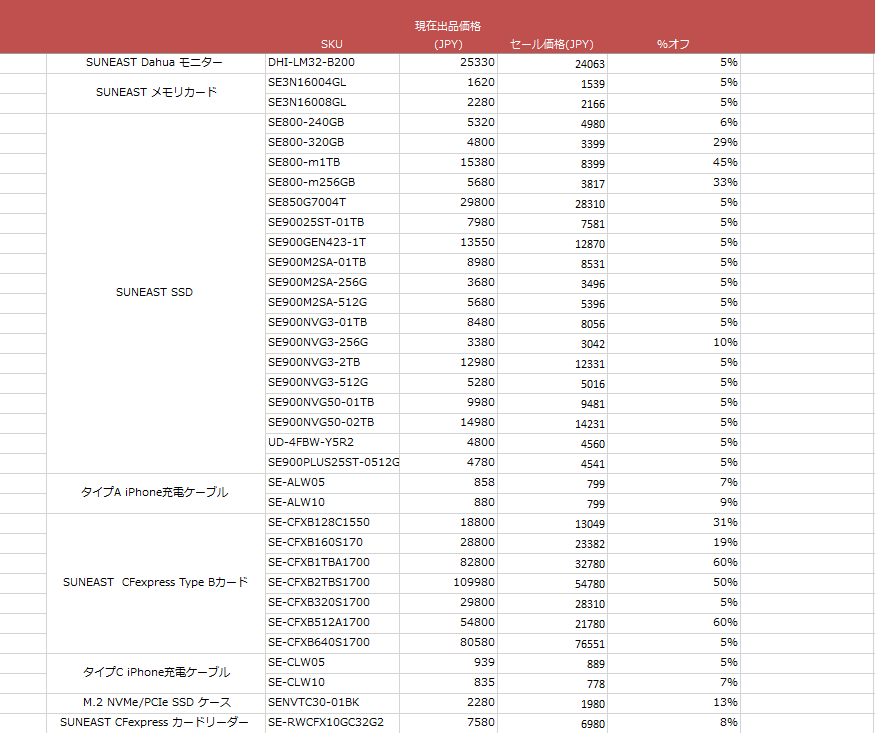The width and height of the screenshot is (875, 733).
Task: Select sale price cell 24063
Action: [x=552, y=63]
